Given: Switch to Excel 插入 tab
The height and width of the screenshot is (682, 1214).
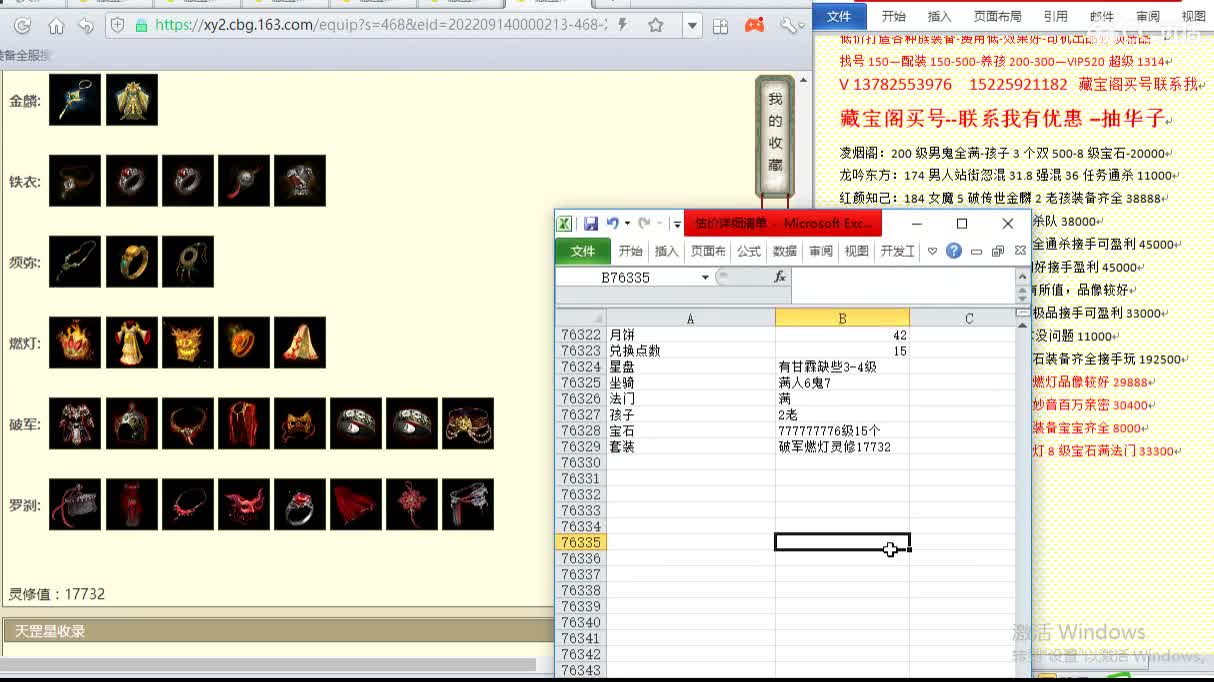Looking at the screenshot, I should (666, 251).
